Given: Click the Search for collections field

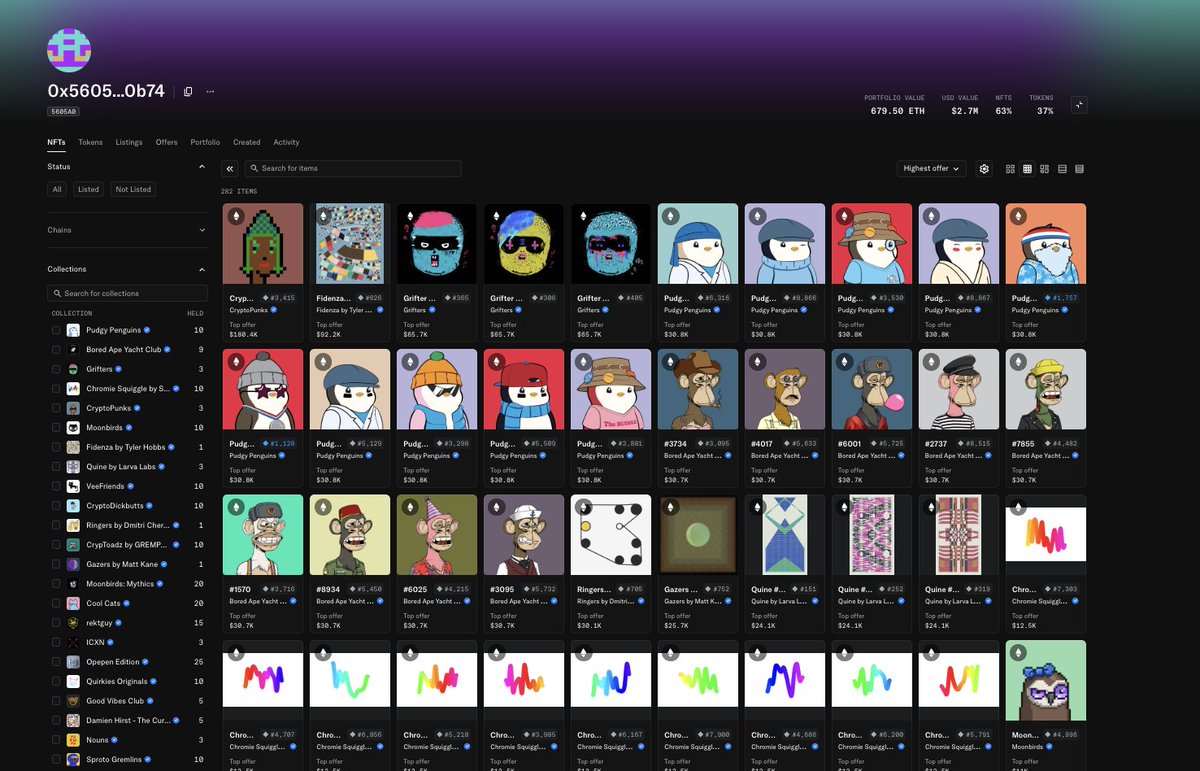Looking at the screenshot, I should 127,293.
